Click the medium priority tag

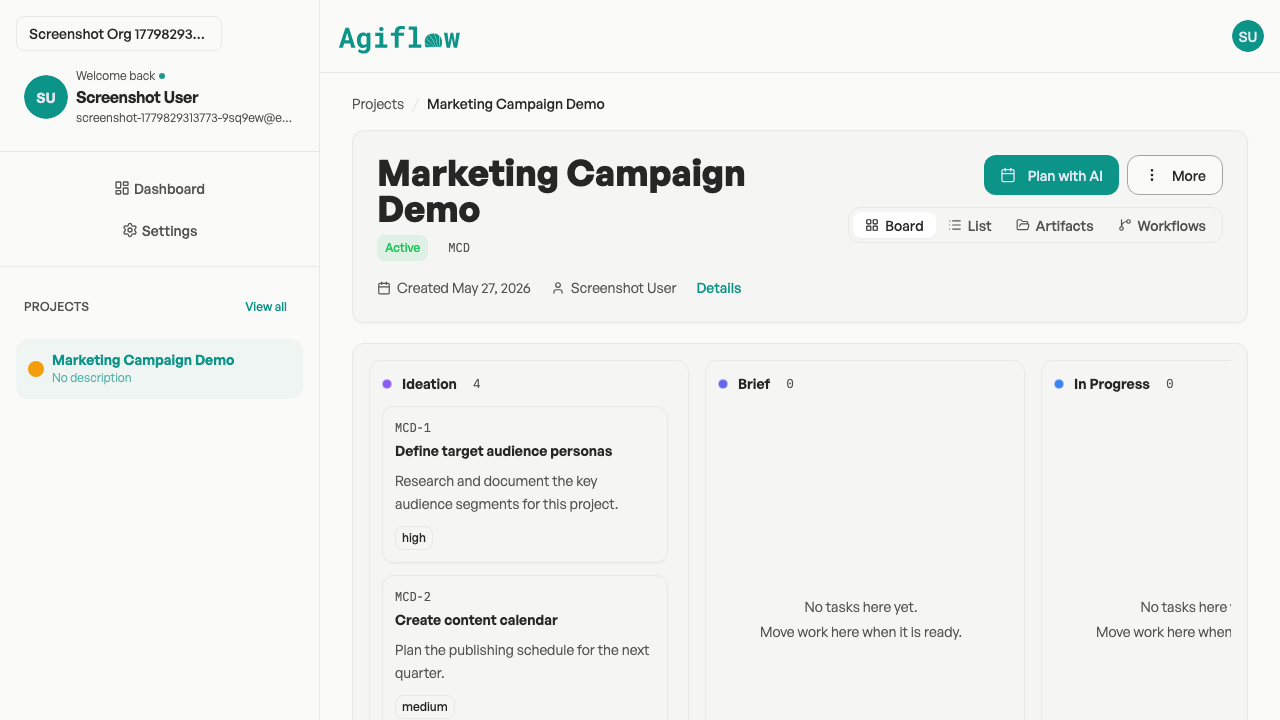tap(425, 707)
